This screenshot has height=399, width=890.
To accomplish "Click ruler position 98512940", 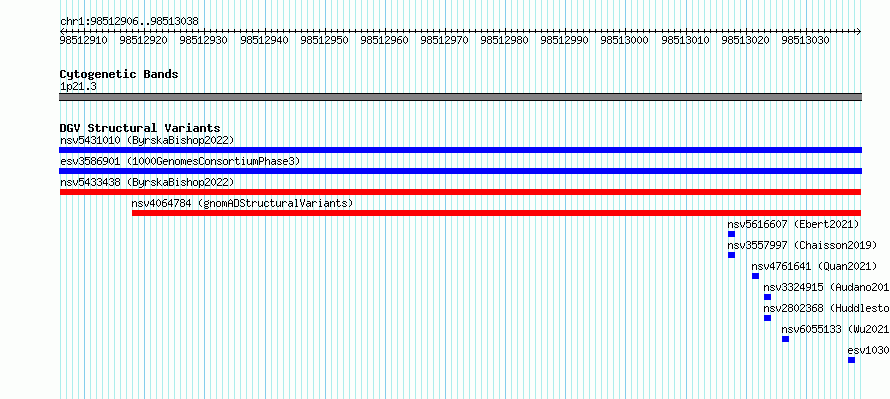I will tap(264, 41).
